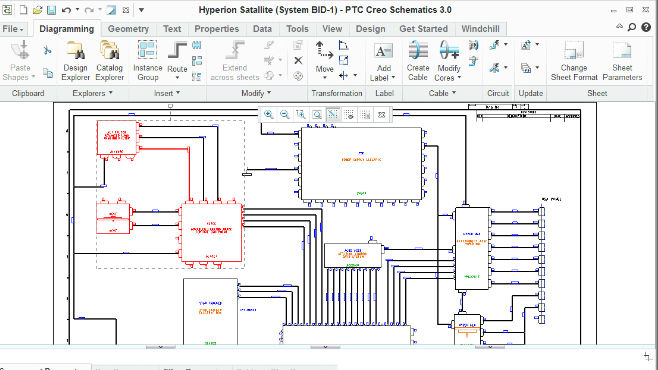Customize the Quick Access Toolbar dropdown
The height and width of the screenshot is (370, 658).
(x=141, y=10)
